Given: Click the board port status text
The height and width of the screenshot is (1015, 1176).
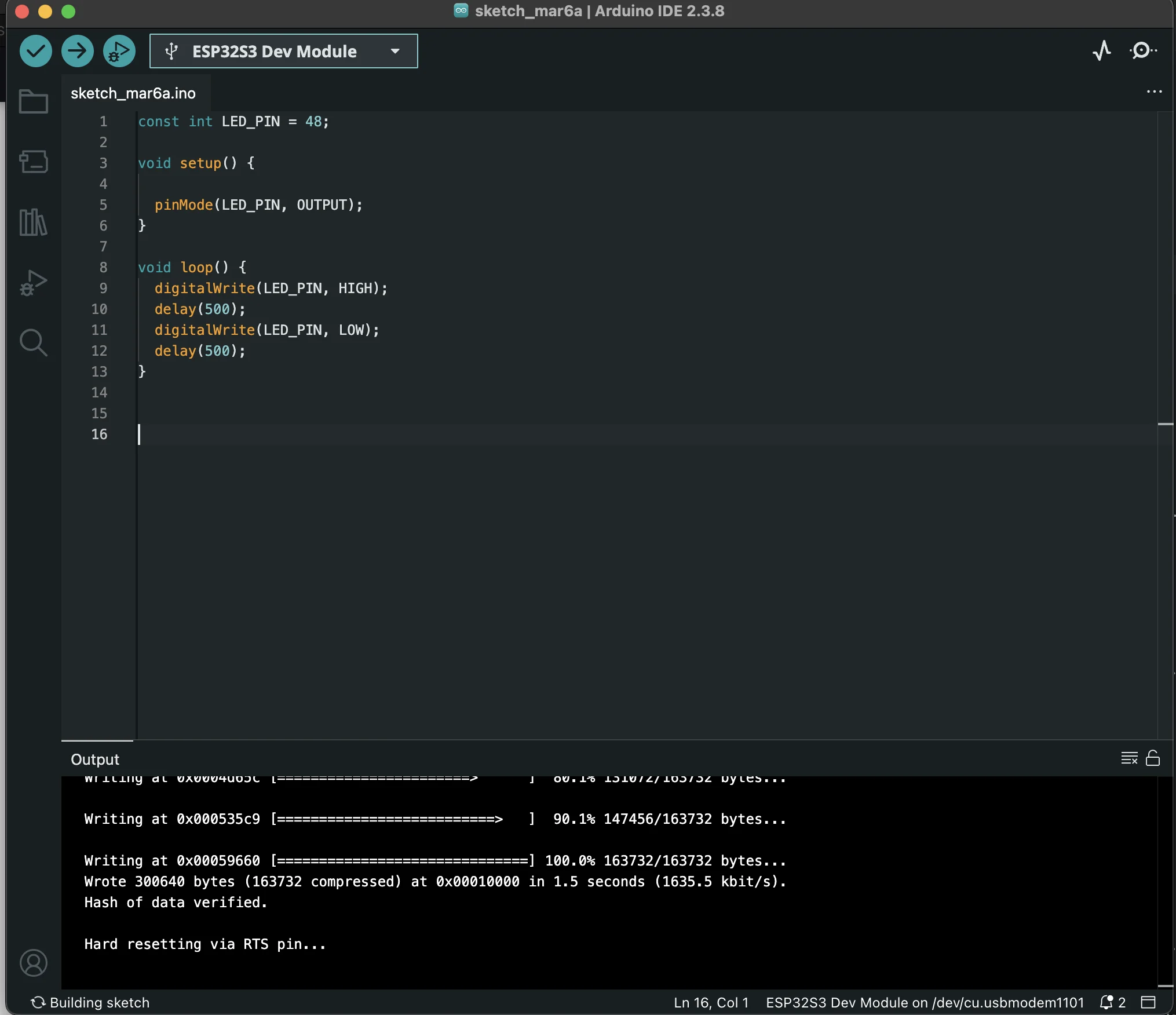Looking at the screenshot, I should tap(924, 1002).
